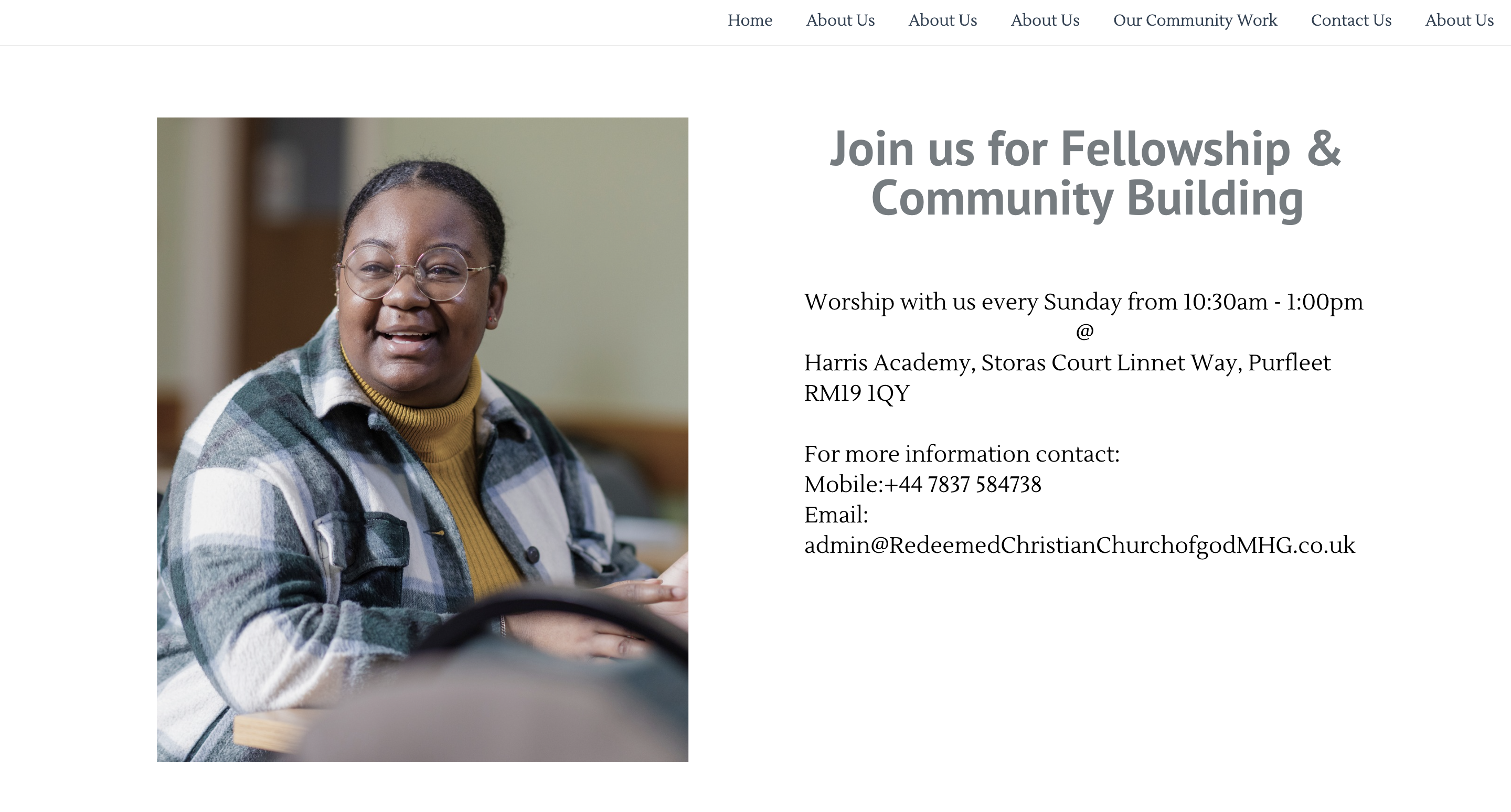Click the admin@RedeemedChristianChurchofgodMHG.co.uk email address

coord(1079,546)
